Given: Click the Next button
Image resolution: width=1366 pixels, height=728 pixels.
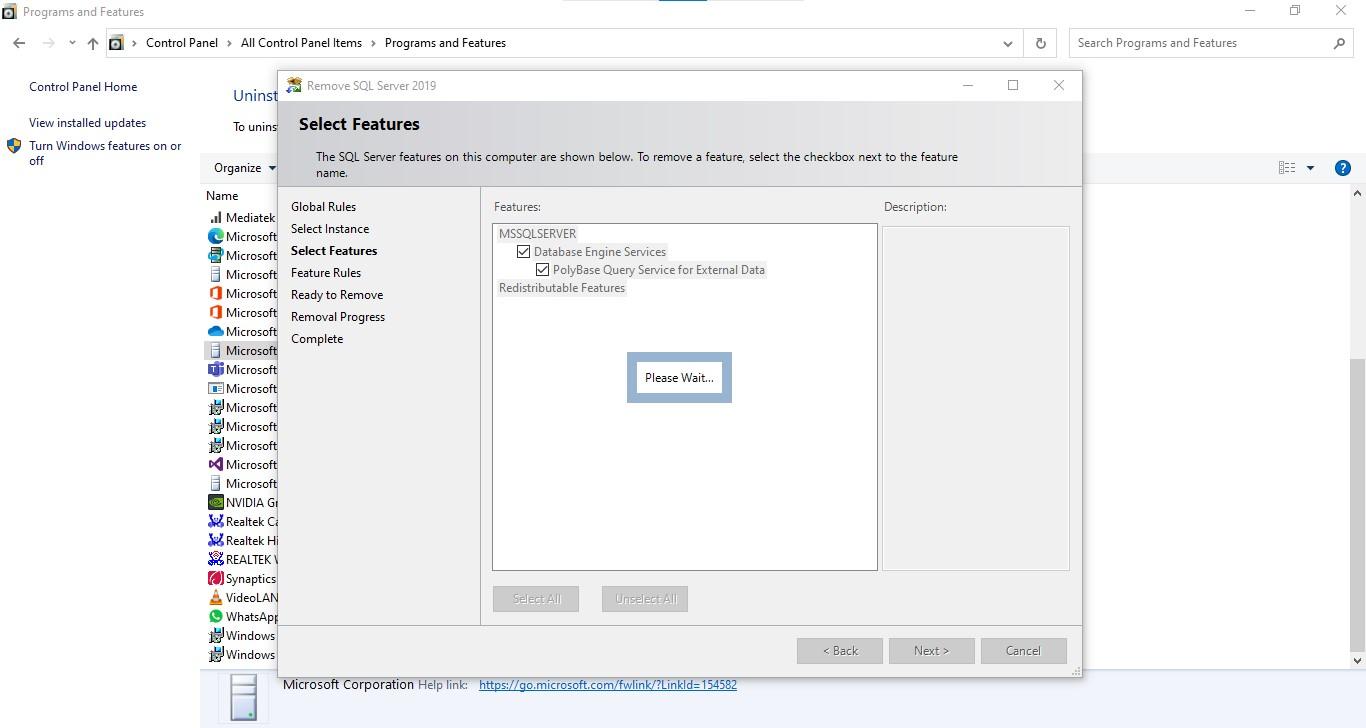Looking at the screenshot, I should point(931,651).
